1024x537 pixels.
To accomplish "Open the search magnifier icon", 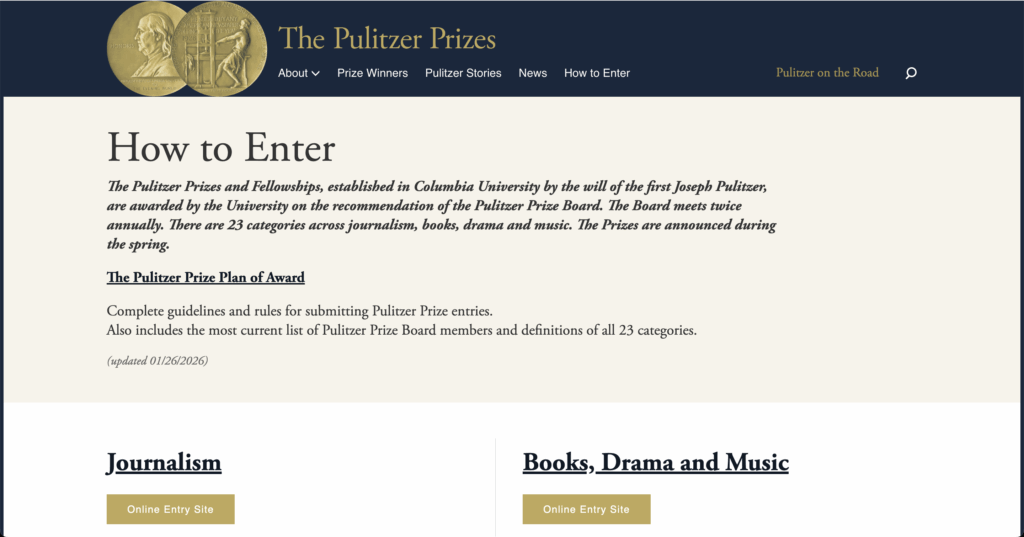I will (x=910, y=73).
